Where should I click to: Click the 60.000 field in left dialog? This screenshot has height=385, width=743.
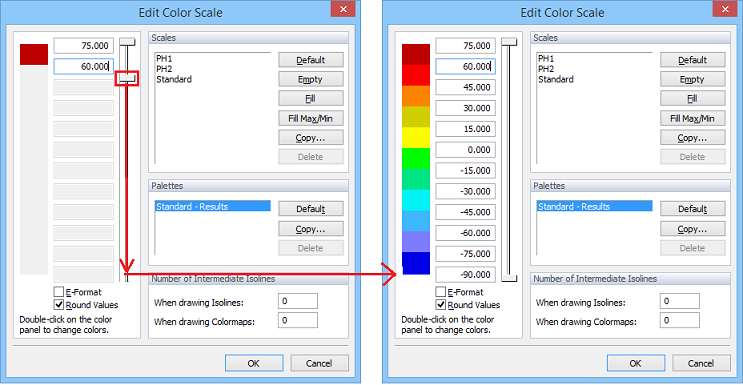83,66
